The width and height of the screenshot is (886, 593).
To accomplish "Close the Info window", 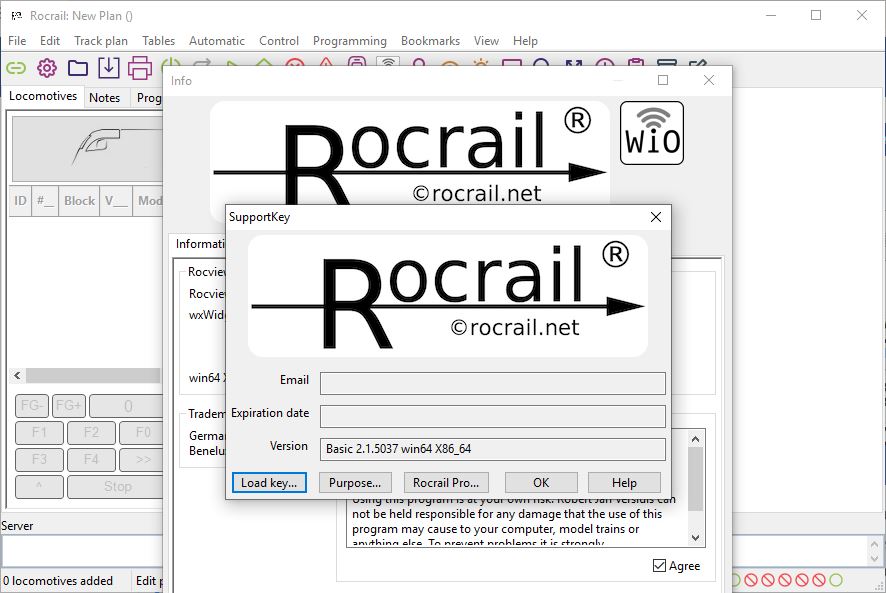I will click(709, 80).
